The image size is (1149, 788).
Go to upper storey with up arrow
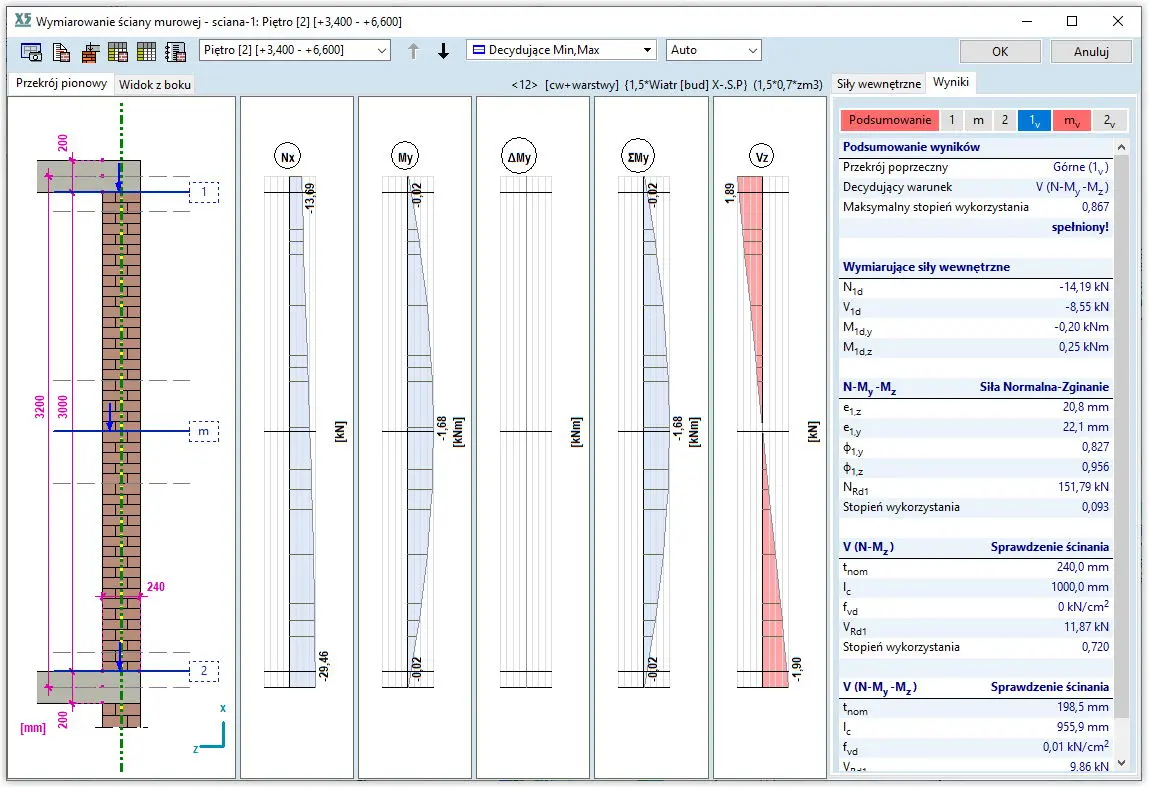point(413,51)
